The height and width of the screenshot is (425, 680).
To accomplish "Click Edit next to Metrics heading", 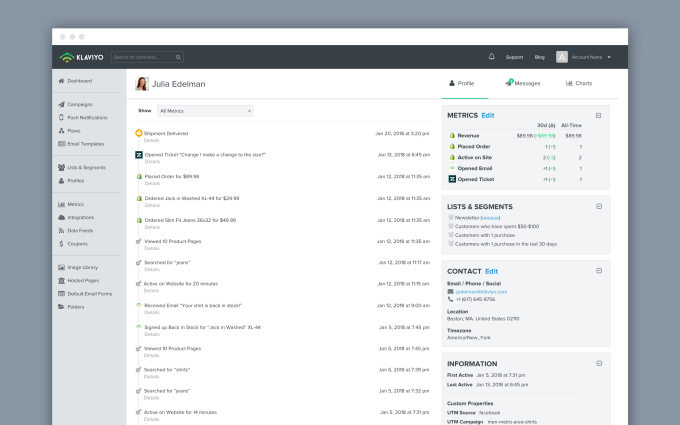I will (488, 116).
